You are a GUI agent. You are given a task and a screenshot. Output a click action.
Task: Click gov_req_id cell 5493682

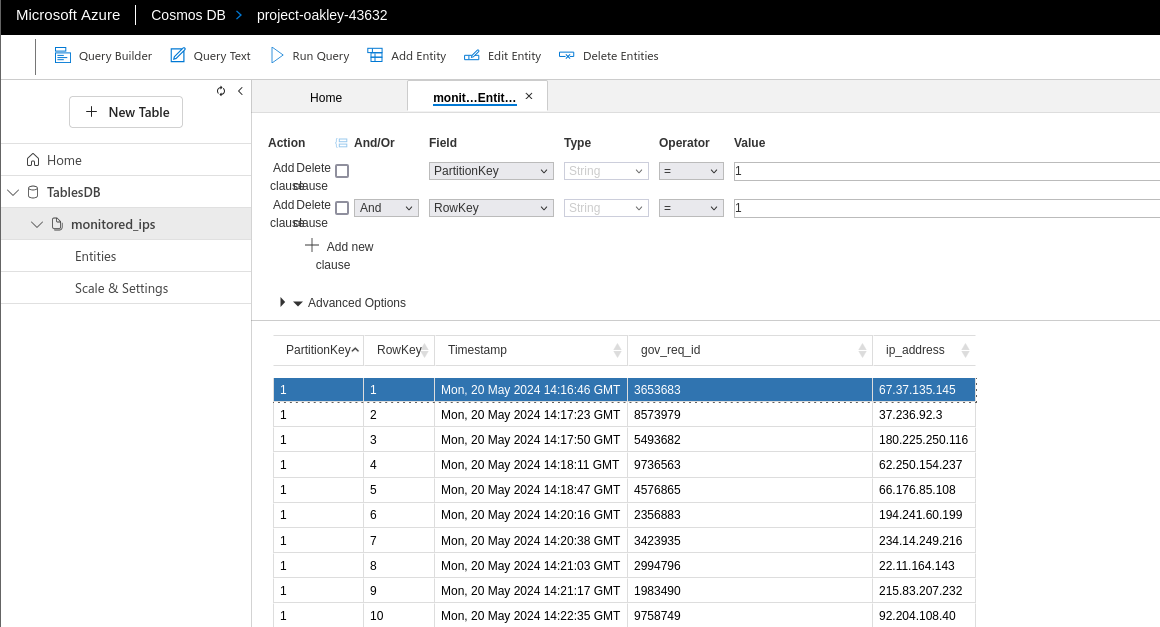tap(750, 440)
